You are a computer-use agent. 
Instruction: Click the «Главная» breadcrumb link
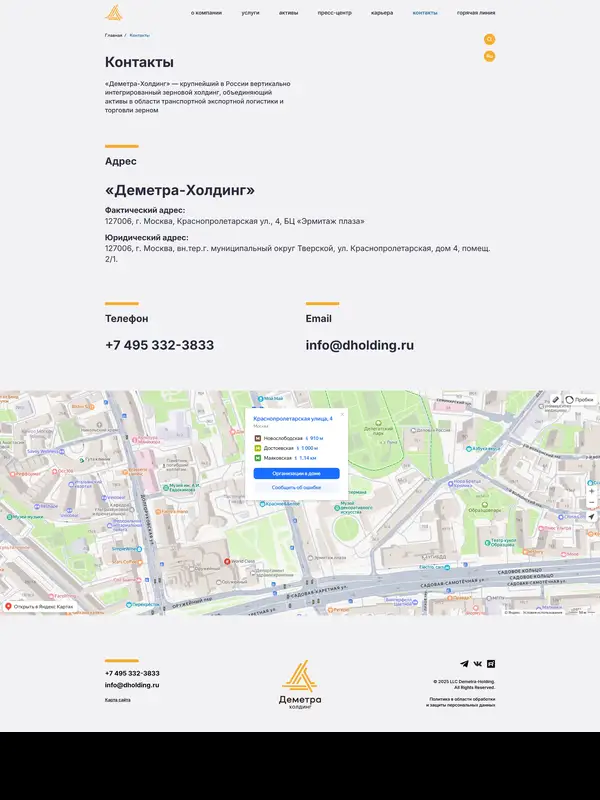(113, 35)
